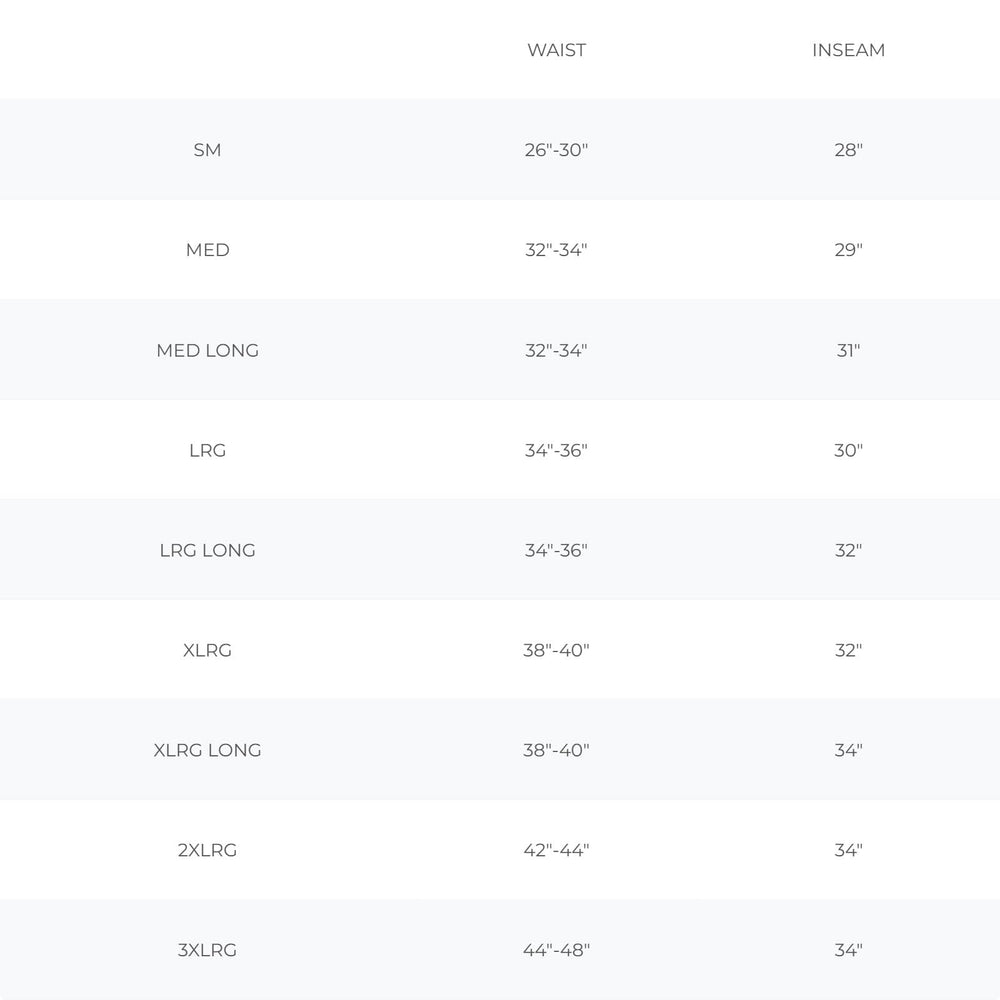Click the 30" inseam value
The height and width of the screenshot is (1000, 1000).
(848, 450)
